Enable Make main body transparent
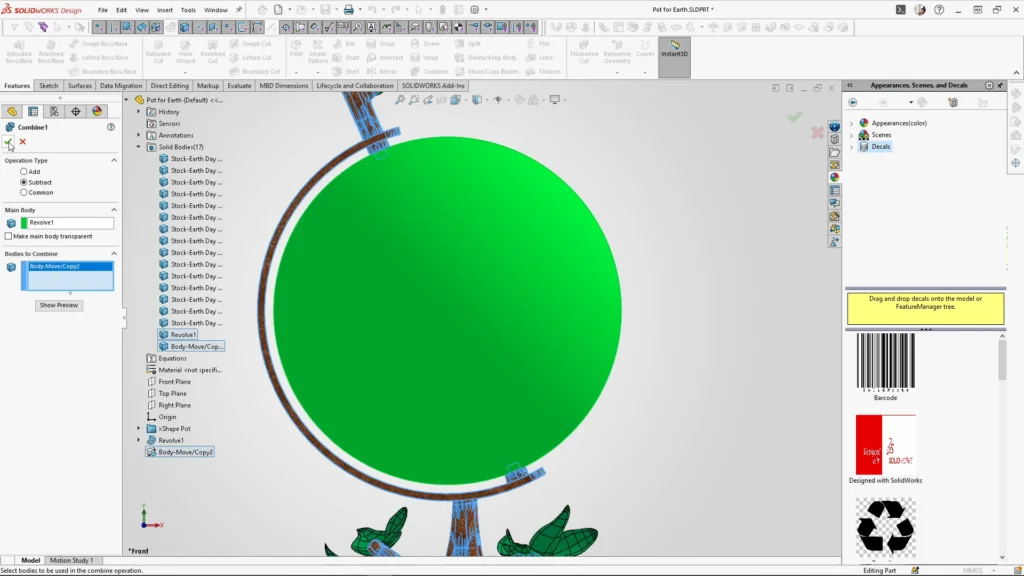This screenshot has height=576, width=1024. (8, 236)
